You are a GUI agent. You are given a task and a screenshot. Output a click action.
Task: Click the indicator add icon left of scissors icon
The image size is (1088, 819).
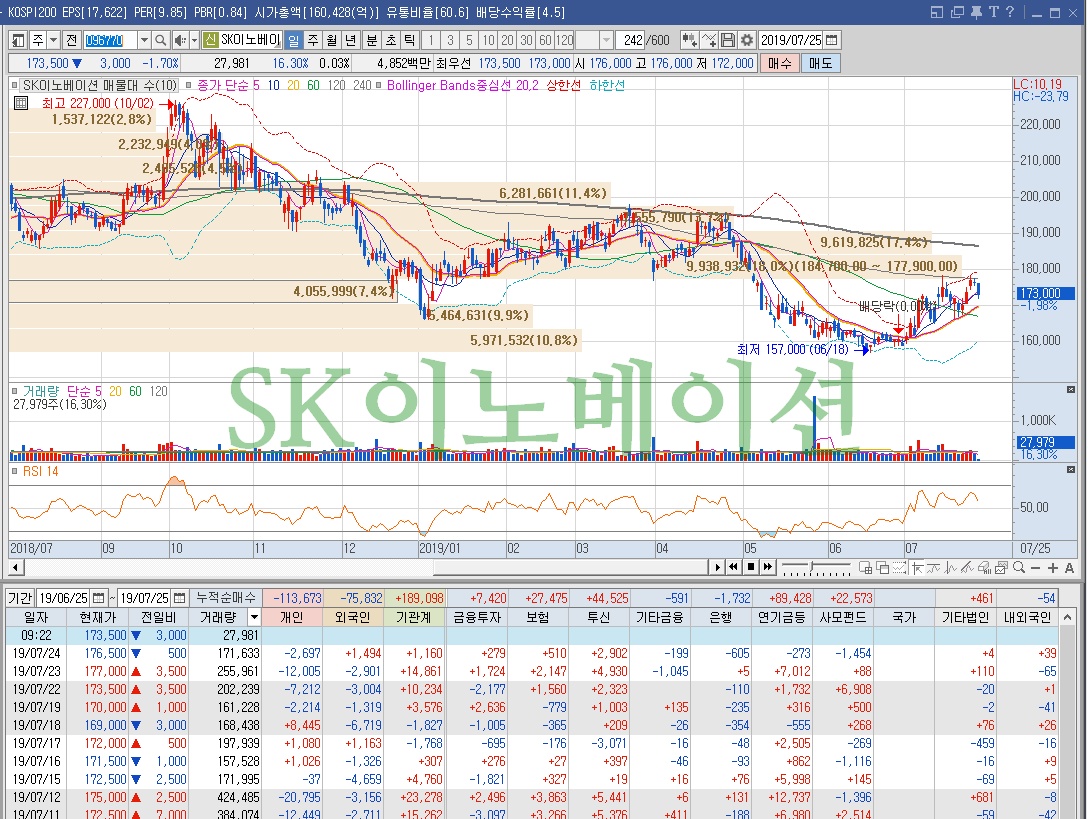click(x=689, y=40)
